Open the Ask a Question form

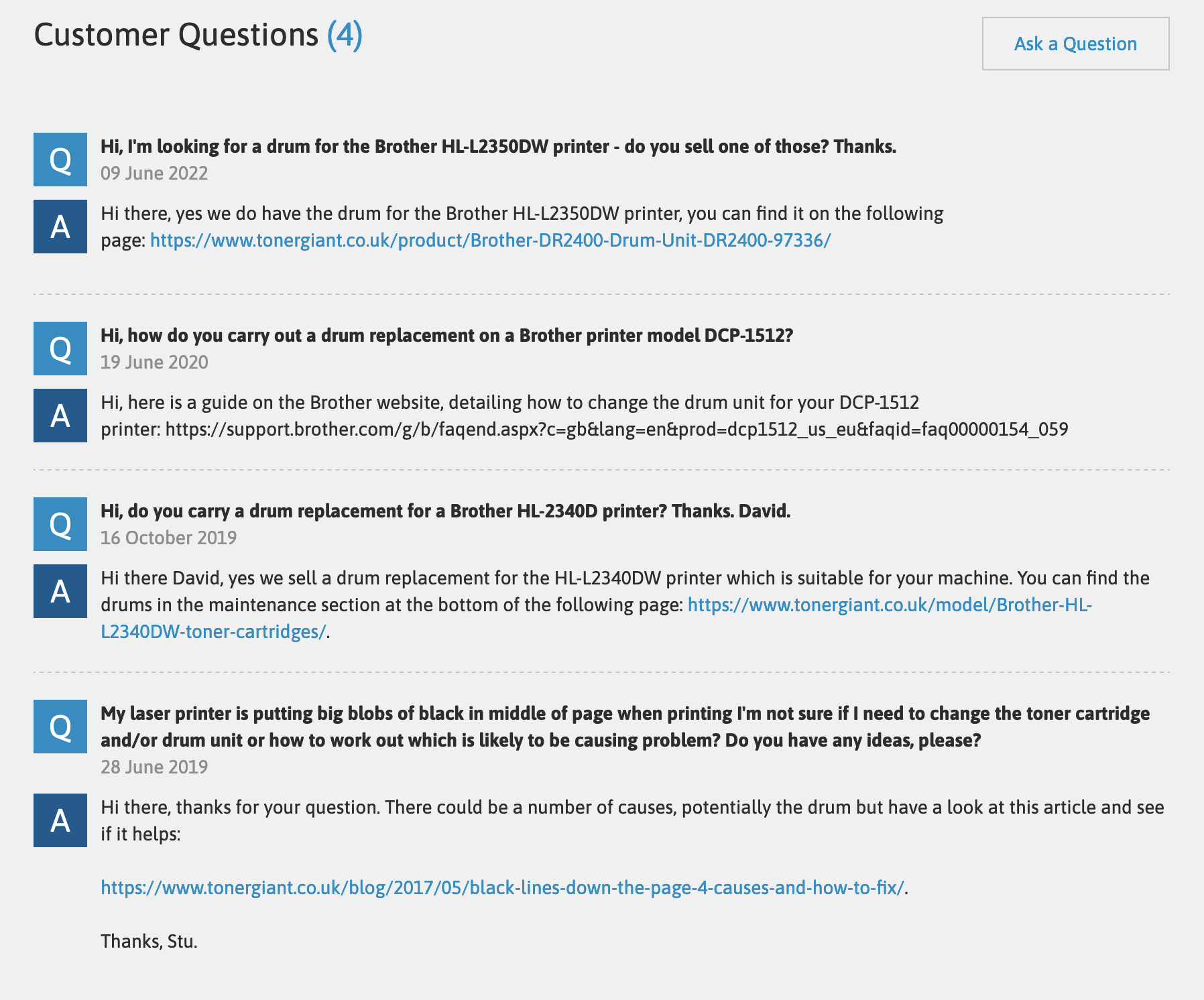point(1075,44)
